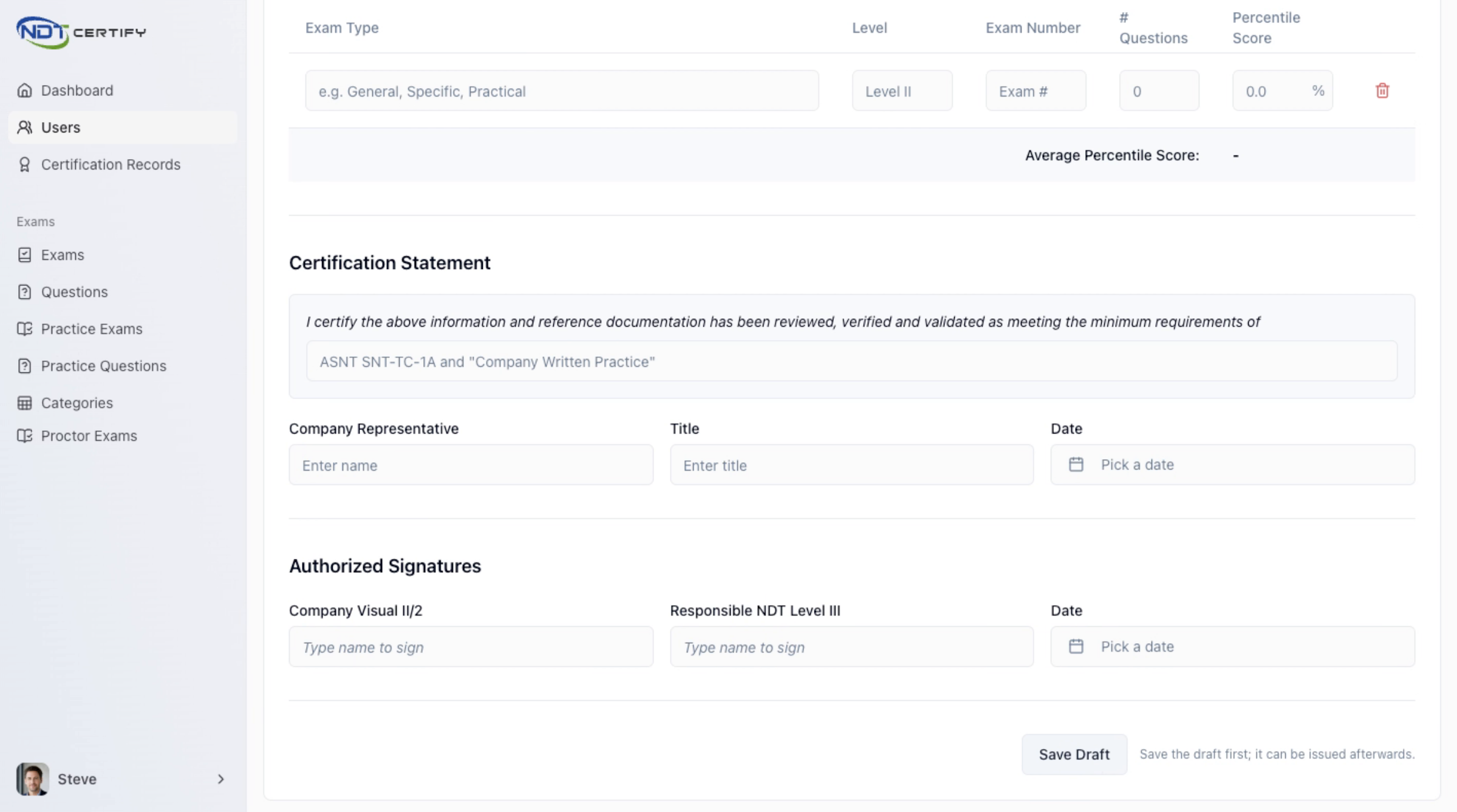
Task: Expand Steve's user menu chevron
Action: (220, 779)
